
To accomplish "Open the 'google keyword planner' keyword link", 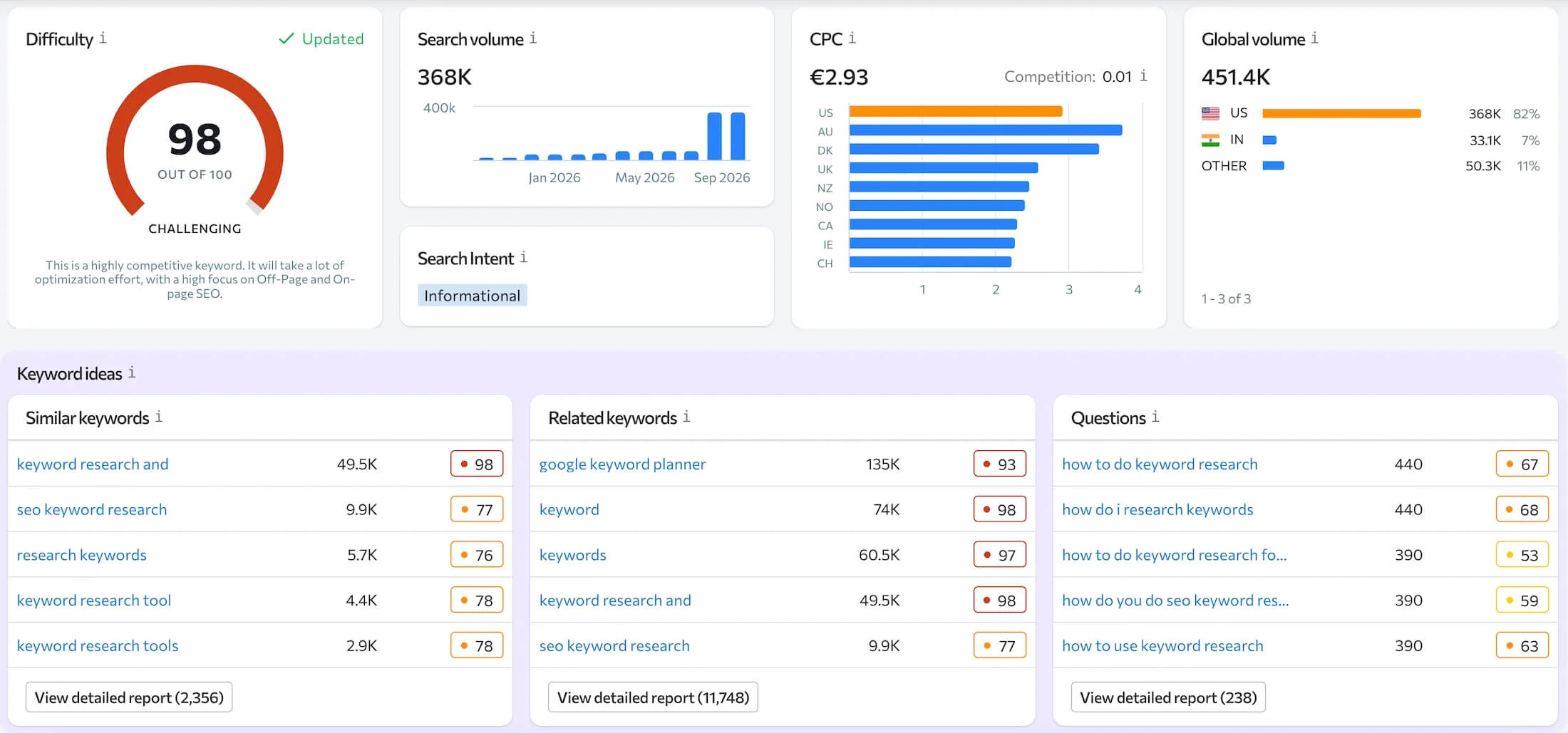I will [622, 464].
